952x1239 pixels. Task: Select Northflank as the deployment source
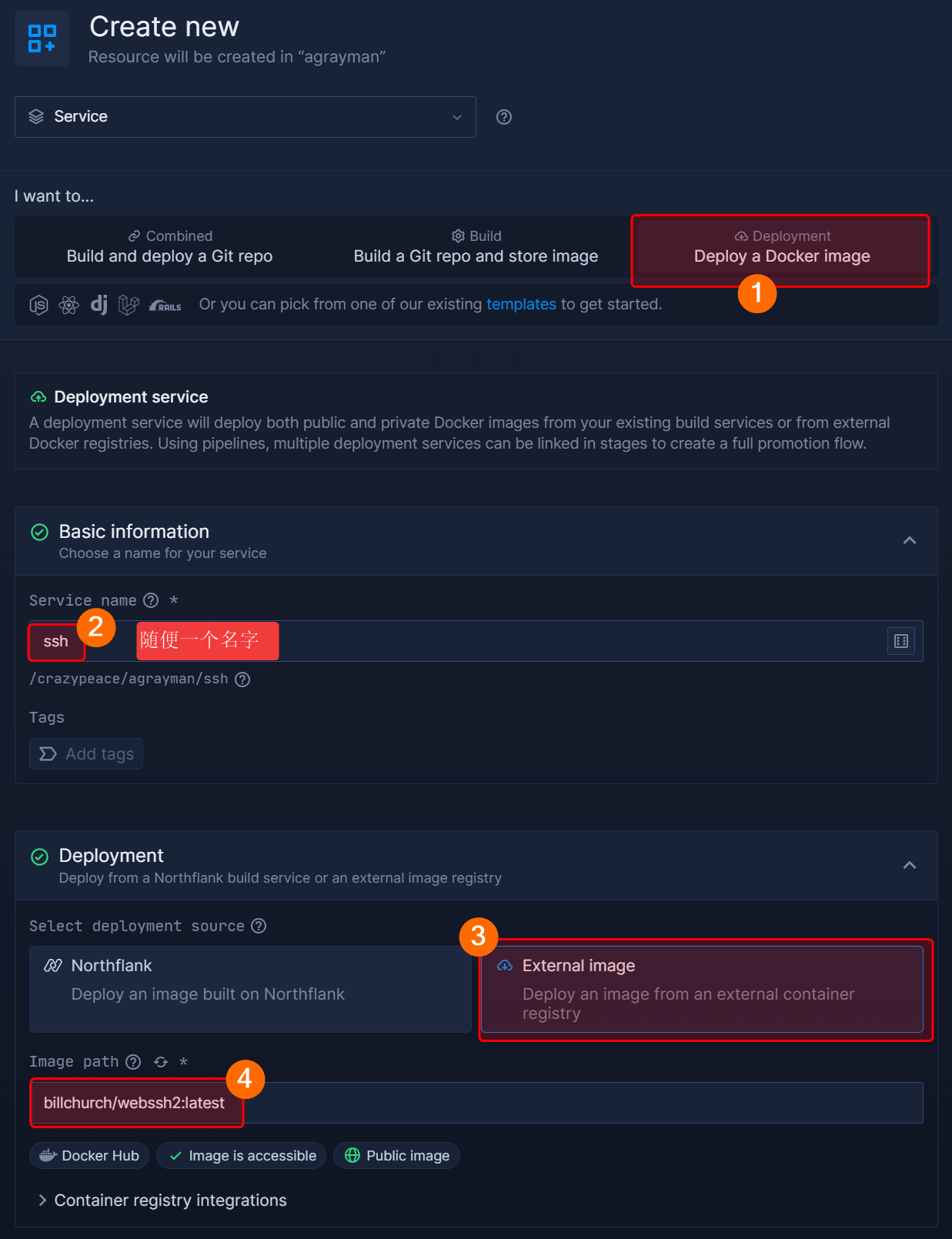coord(250,989)
